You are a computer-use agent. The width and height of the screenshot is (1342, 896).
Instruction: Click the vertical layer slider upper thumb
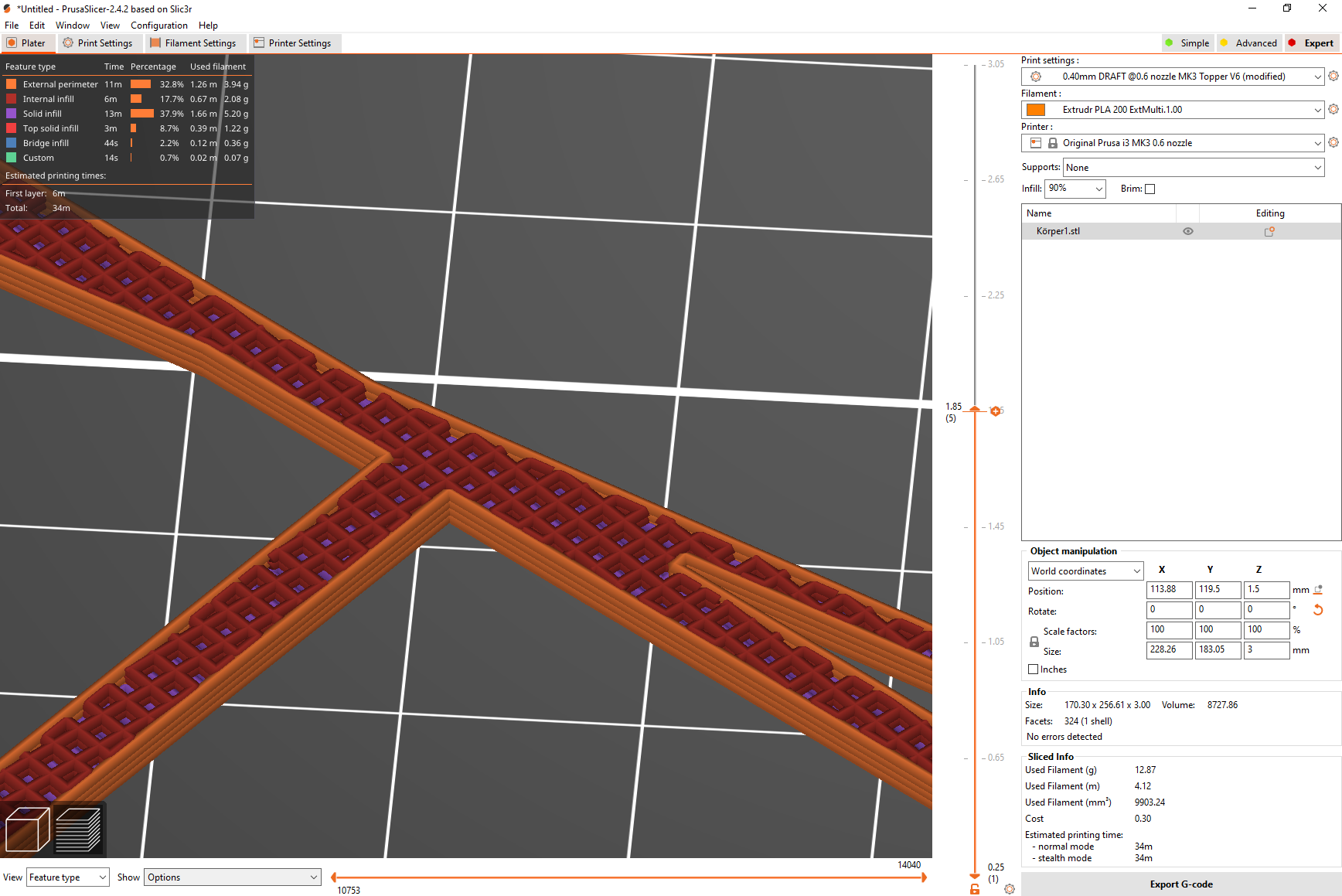(x=975, y=409)
